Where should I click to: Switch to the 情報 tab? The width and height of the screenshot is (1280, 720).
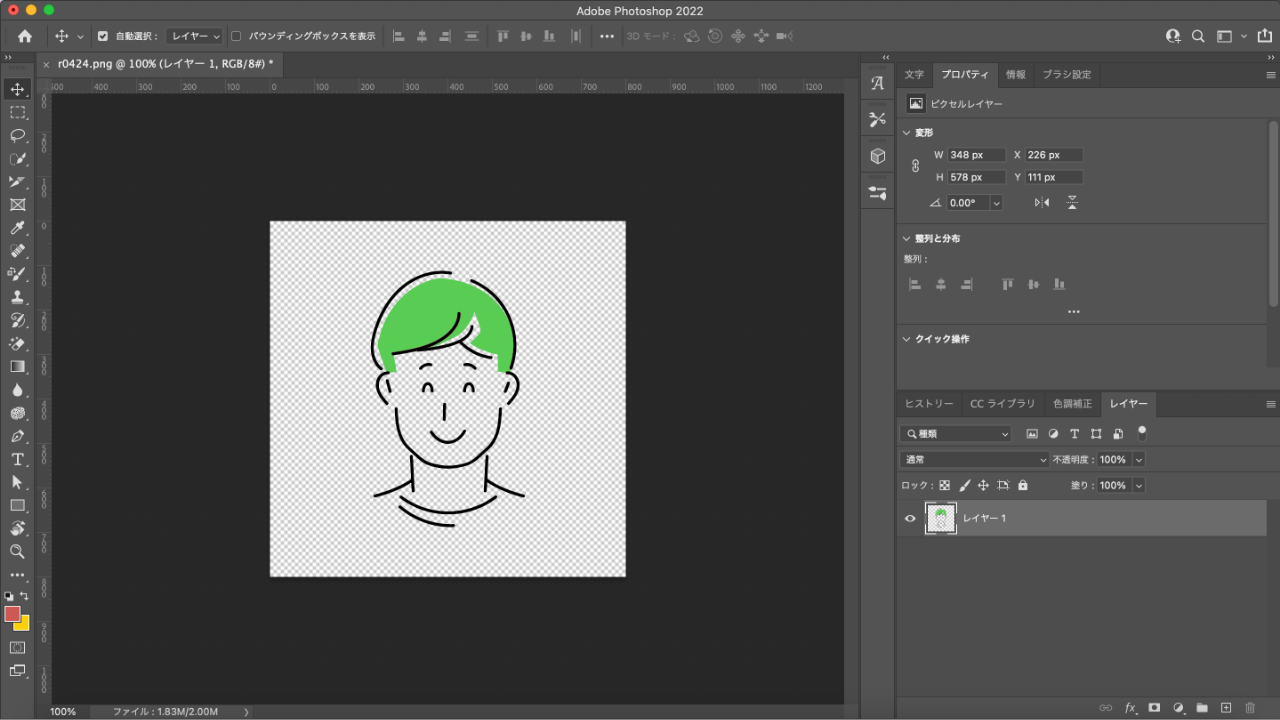1015,75
